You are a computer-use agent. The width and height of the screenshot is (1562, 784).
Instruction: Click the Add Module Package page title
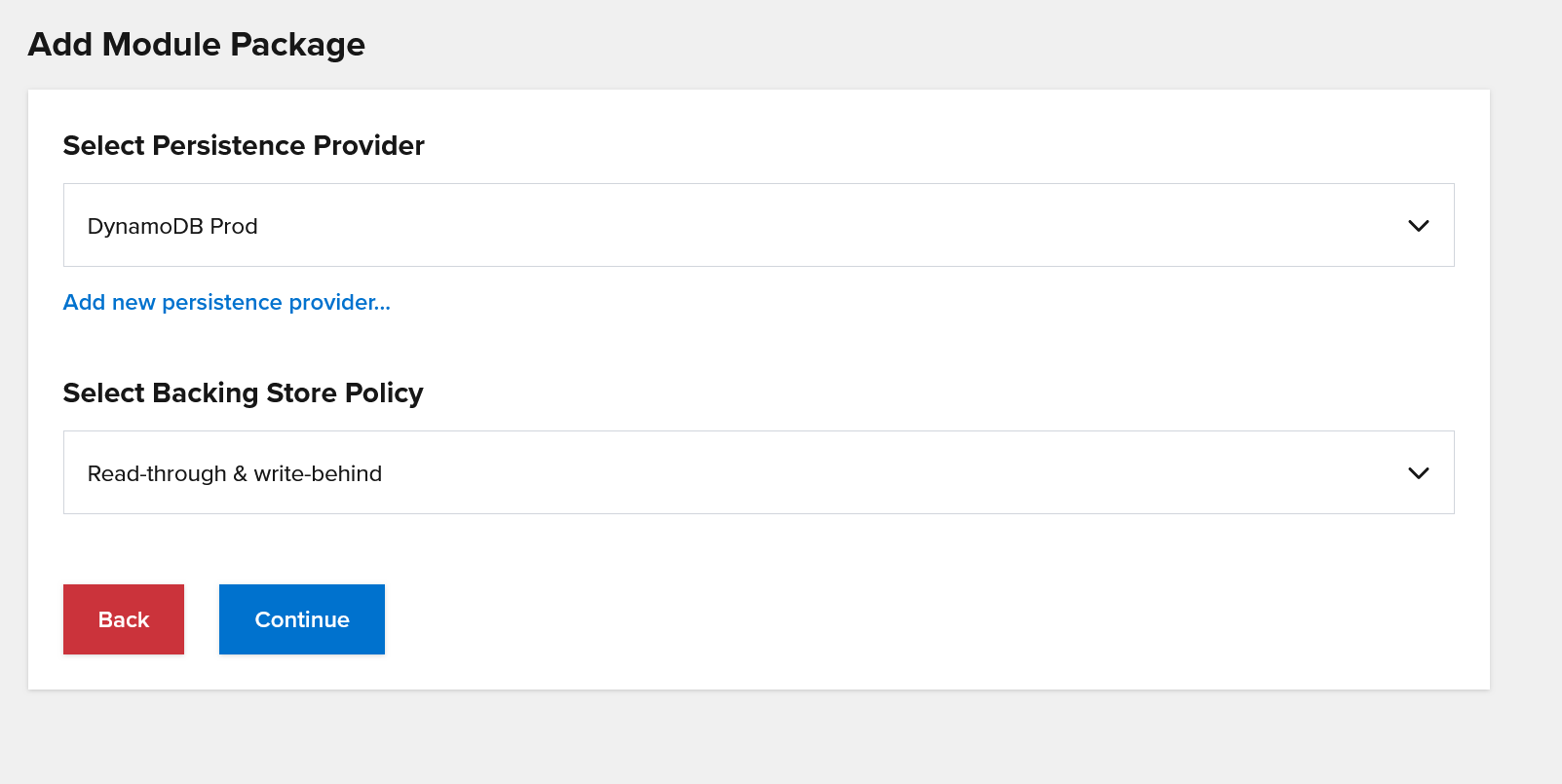pyautogui.click(x=197, y=45)
